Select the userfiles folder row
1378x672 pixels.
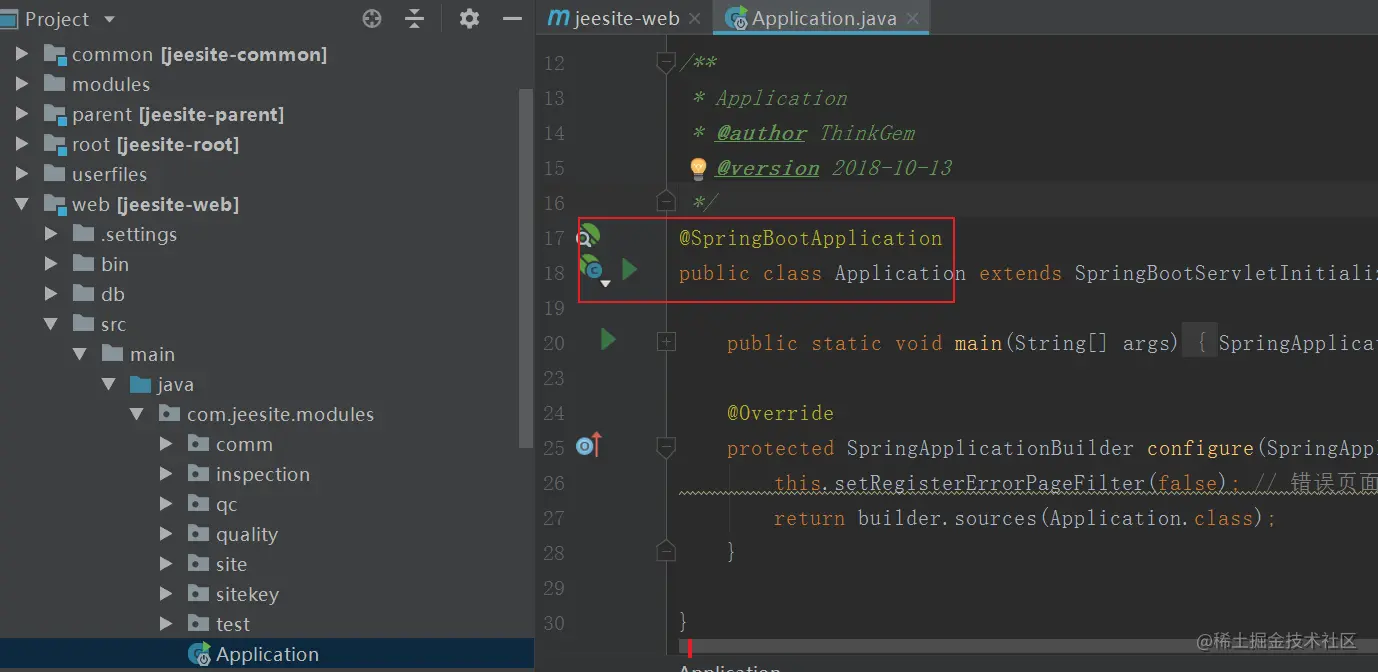267,174
